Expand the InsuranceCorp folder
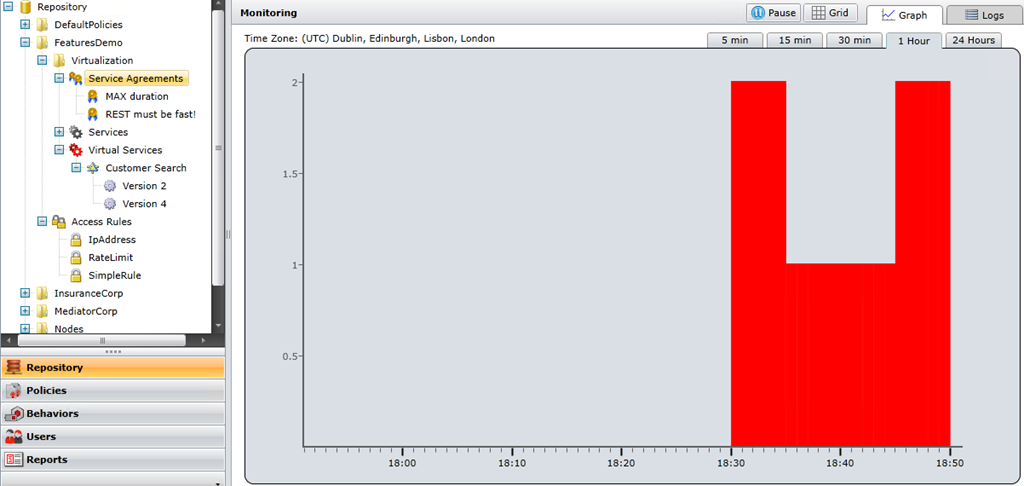 pos(25,294)
